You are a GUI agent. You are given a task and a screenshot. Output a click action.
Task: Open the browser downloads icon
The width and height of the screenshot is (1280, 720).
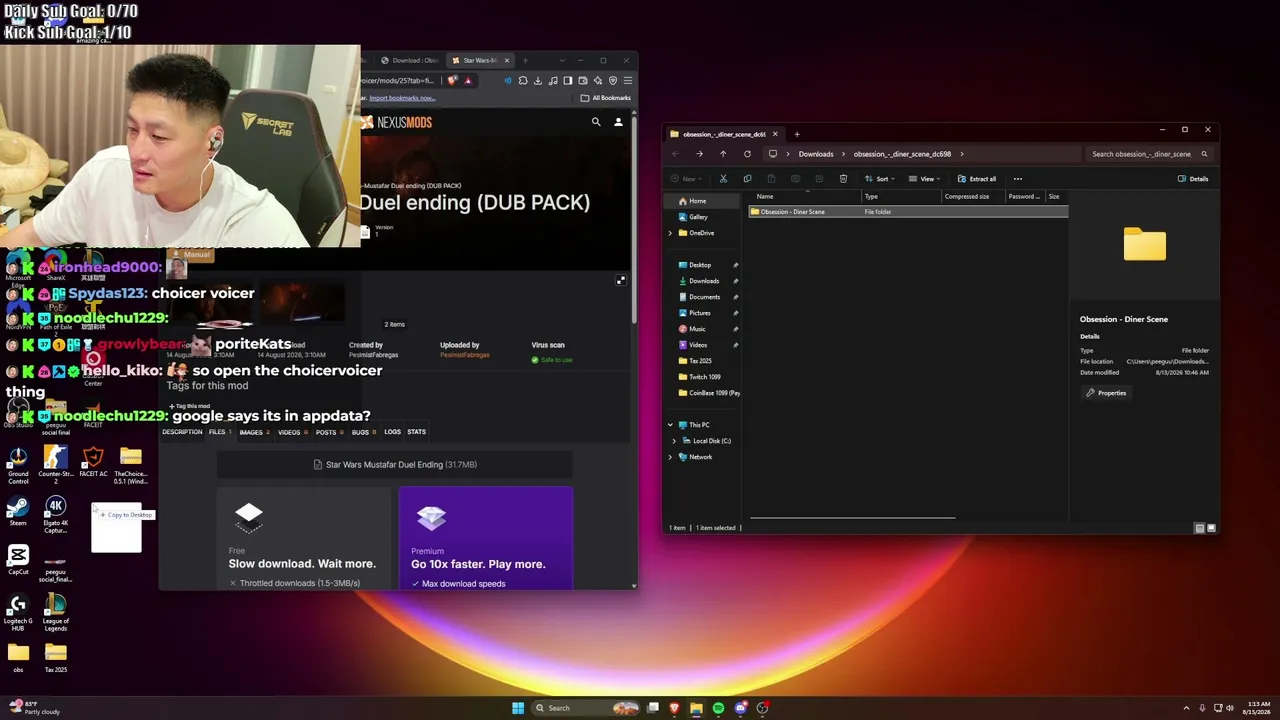[538, 81]
